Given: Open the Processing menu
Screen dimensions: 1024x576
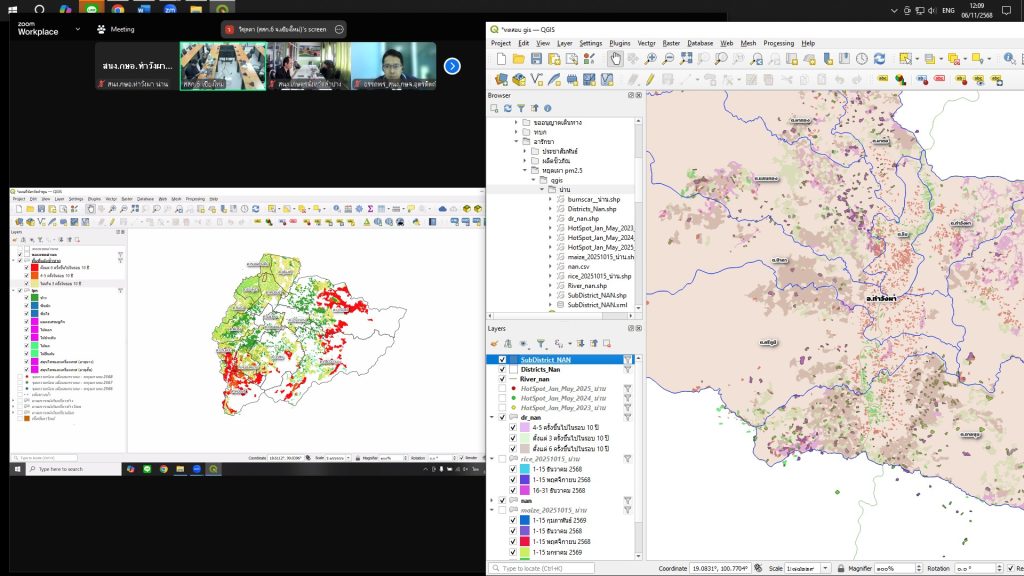Looking at the screenshot, I should click(779, 43).
